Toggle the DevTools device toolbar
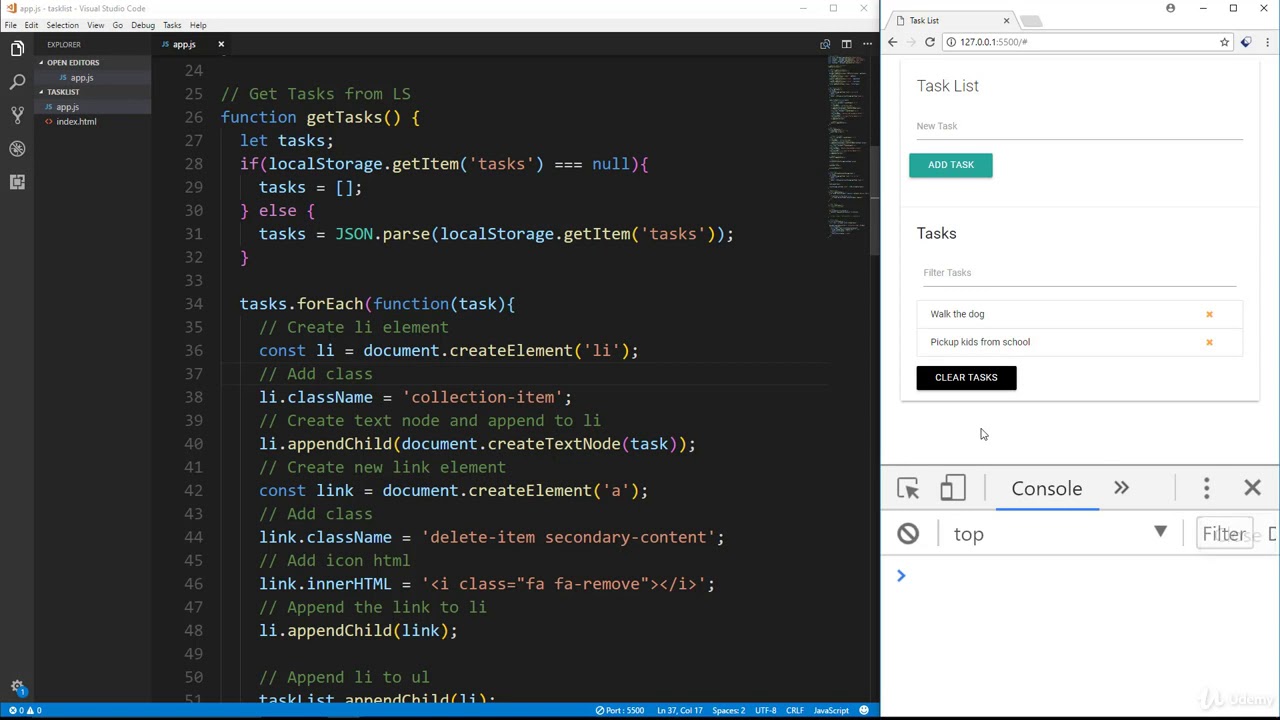This screenshot has width=1280, height=720. point(952,488)
